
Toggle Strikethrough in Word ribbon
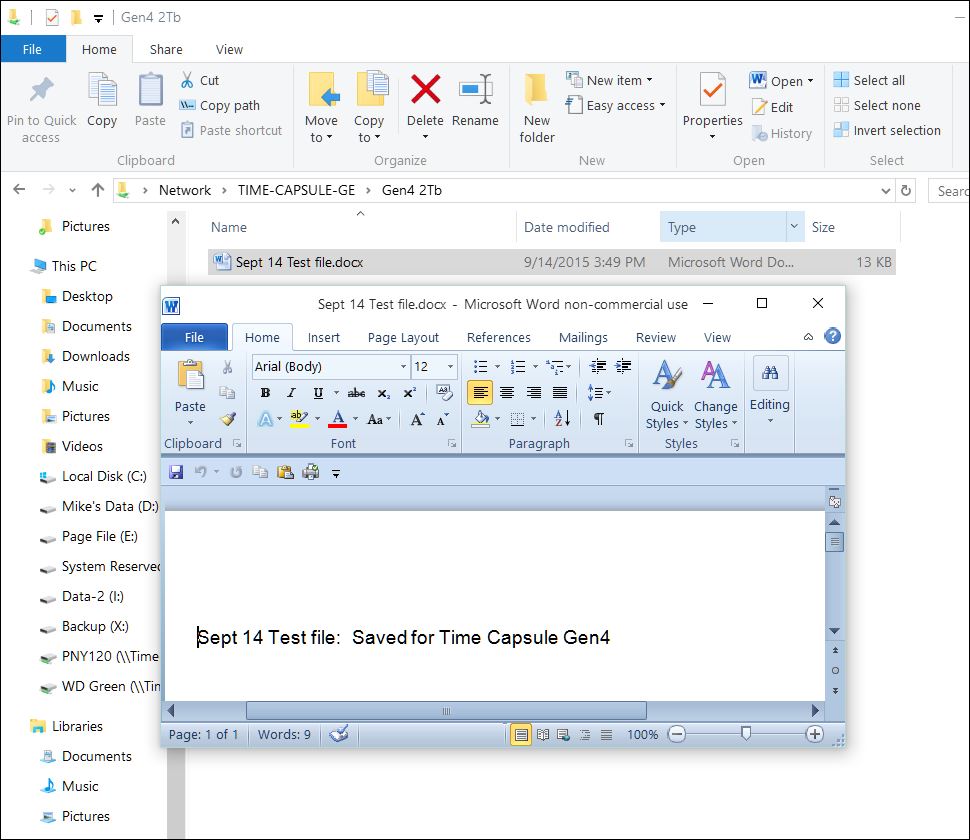pyautogui.click(x=356, y=393)
